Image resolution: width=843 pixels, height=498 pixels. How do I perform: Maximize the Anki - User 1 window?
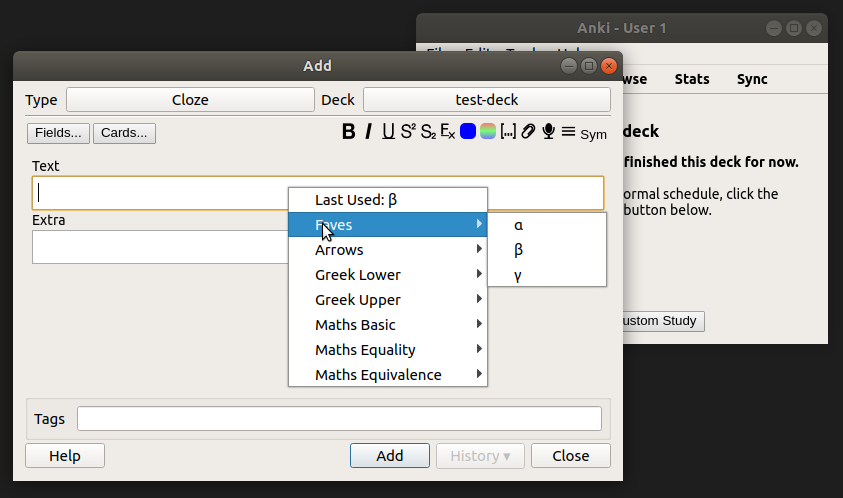click(794, 28)
